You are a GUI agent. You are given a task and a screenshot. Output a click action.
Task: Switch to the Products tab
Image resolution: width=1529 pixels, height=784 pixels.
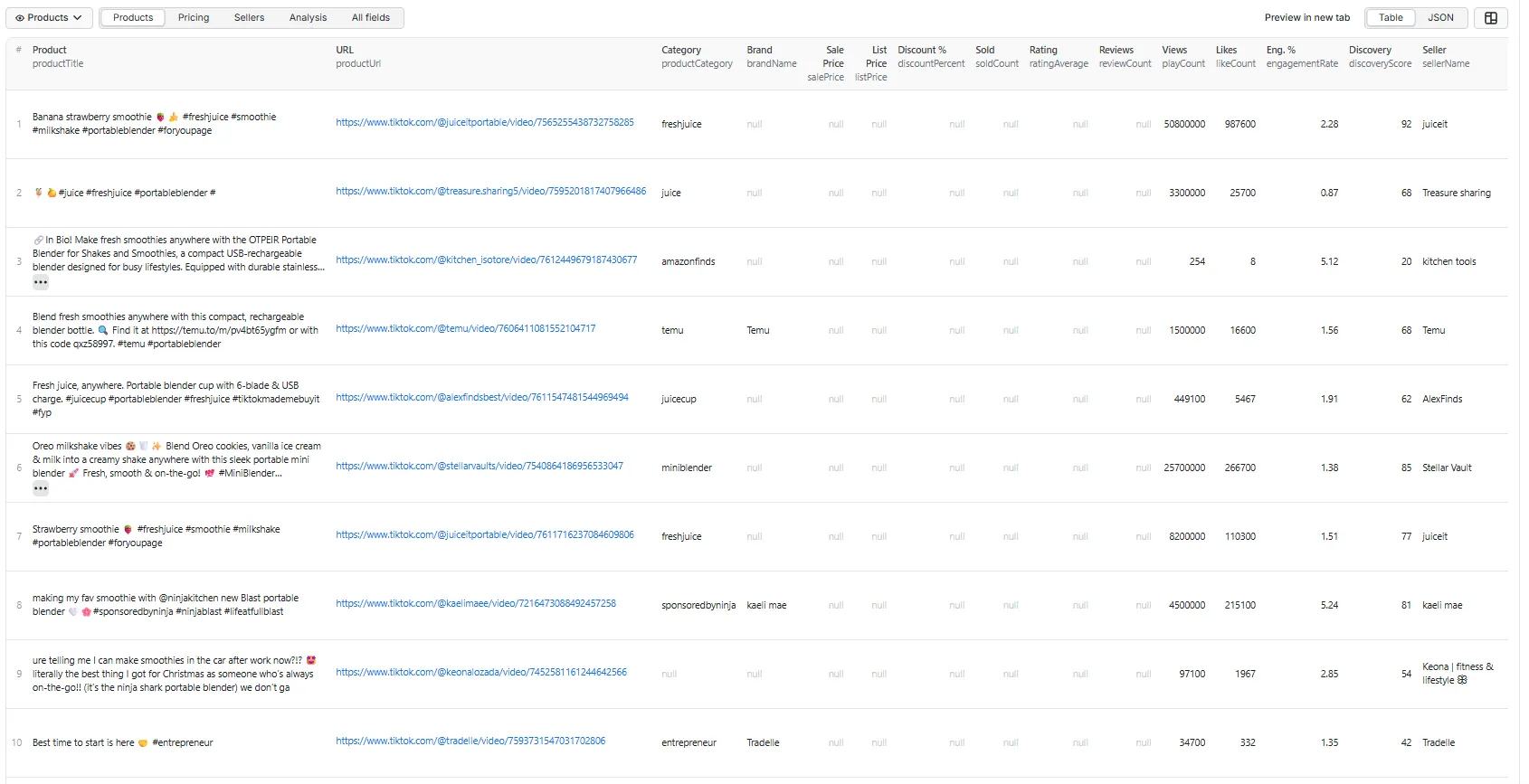[x=133, y=17]
